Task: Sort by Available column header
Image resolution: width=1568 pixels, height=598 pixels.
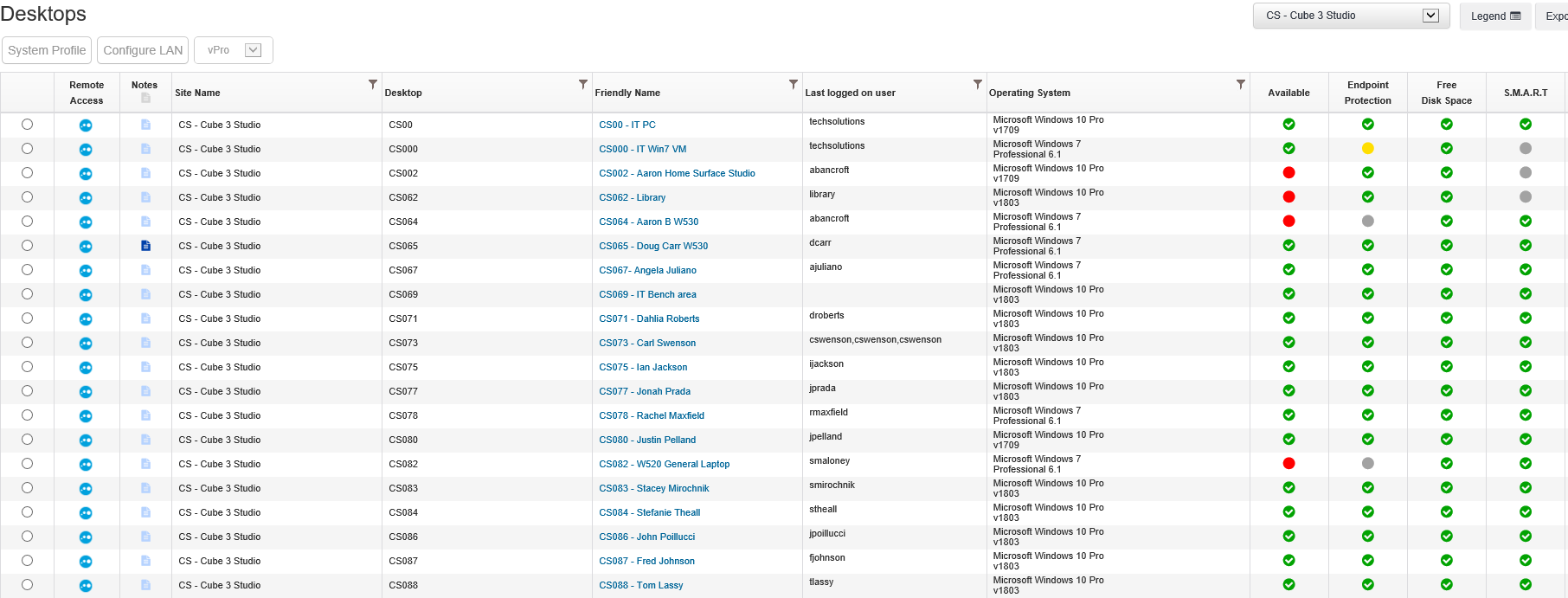Action: click(1288, 93)
